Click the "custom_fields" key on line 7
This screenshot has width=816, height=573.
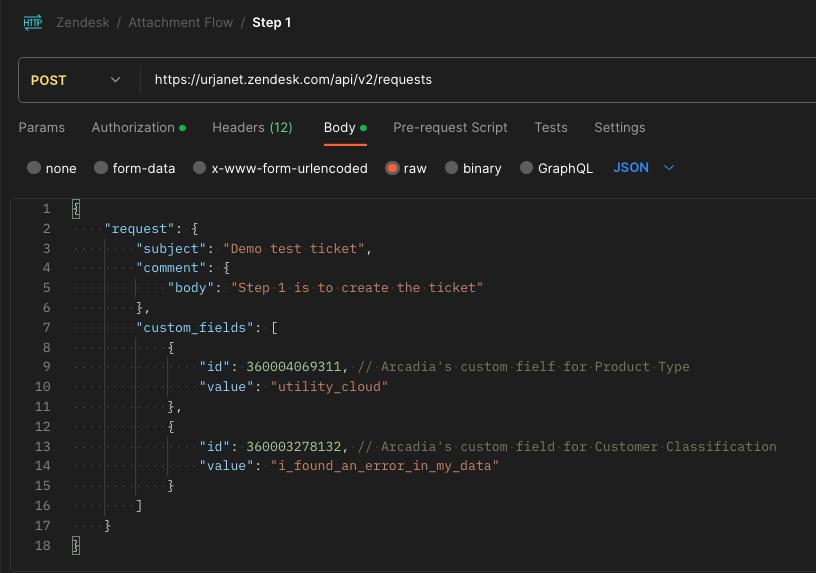[195, 327]
